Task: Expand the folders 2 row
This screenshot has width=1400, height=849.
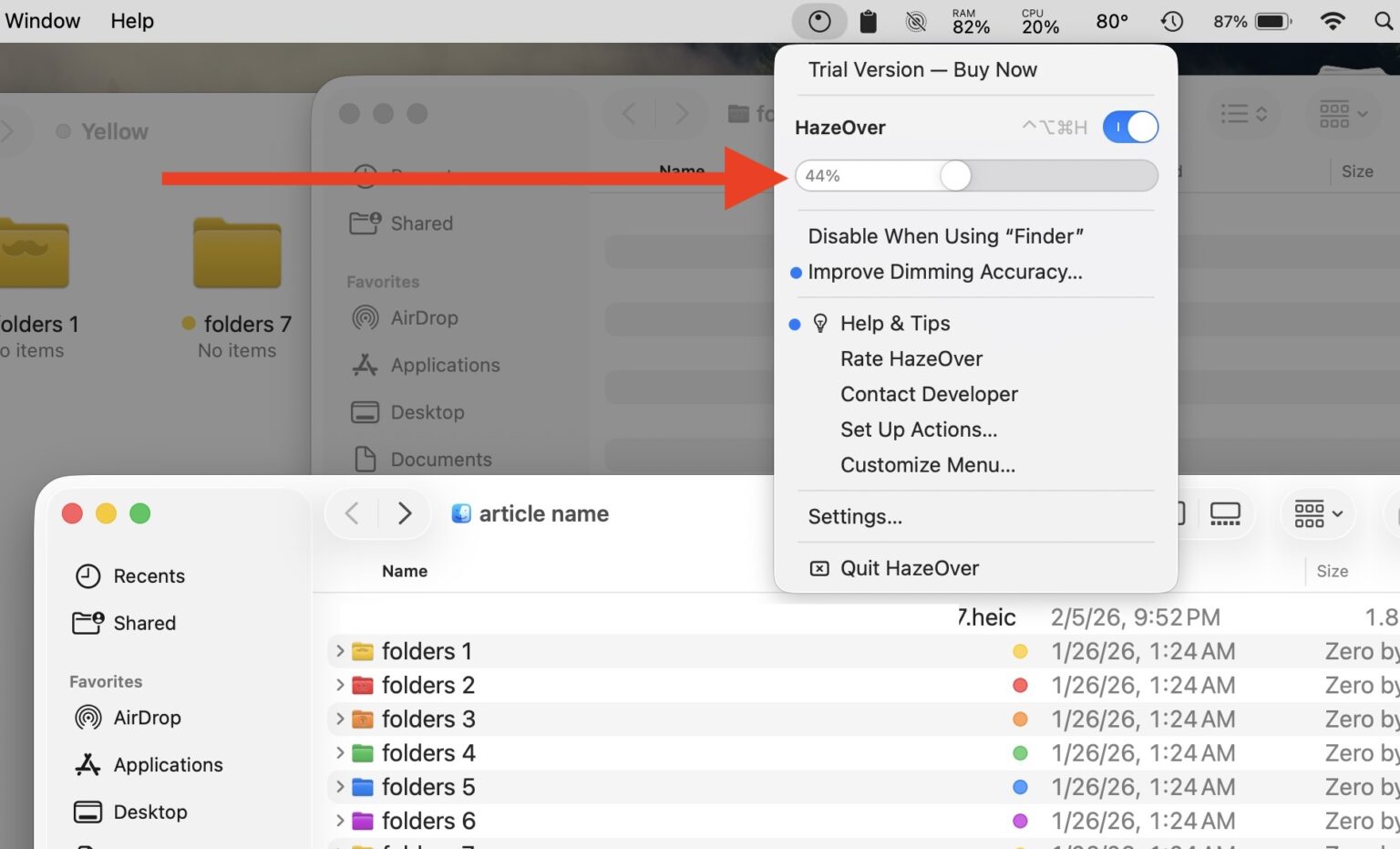Action: [x=340, y=685]
